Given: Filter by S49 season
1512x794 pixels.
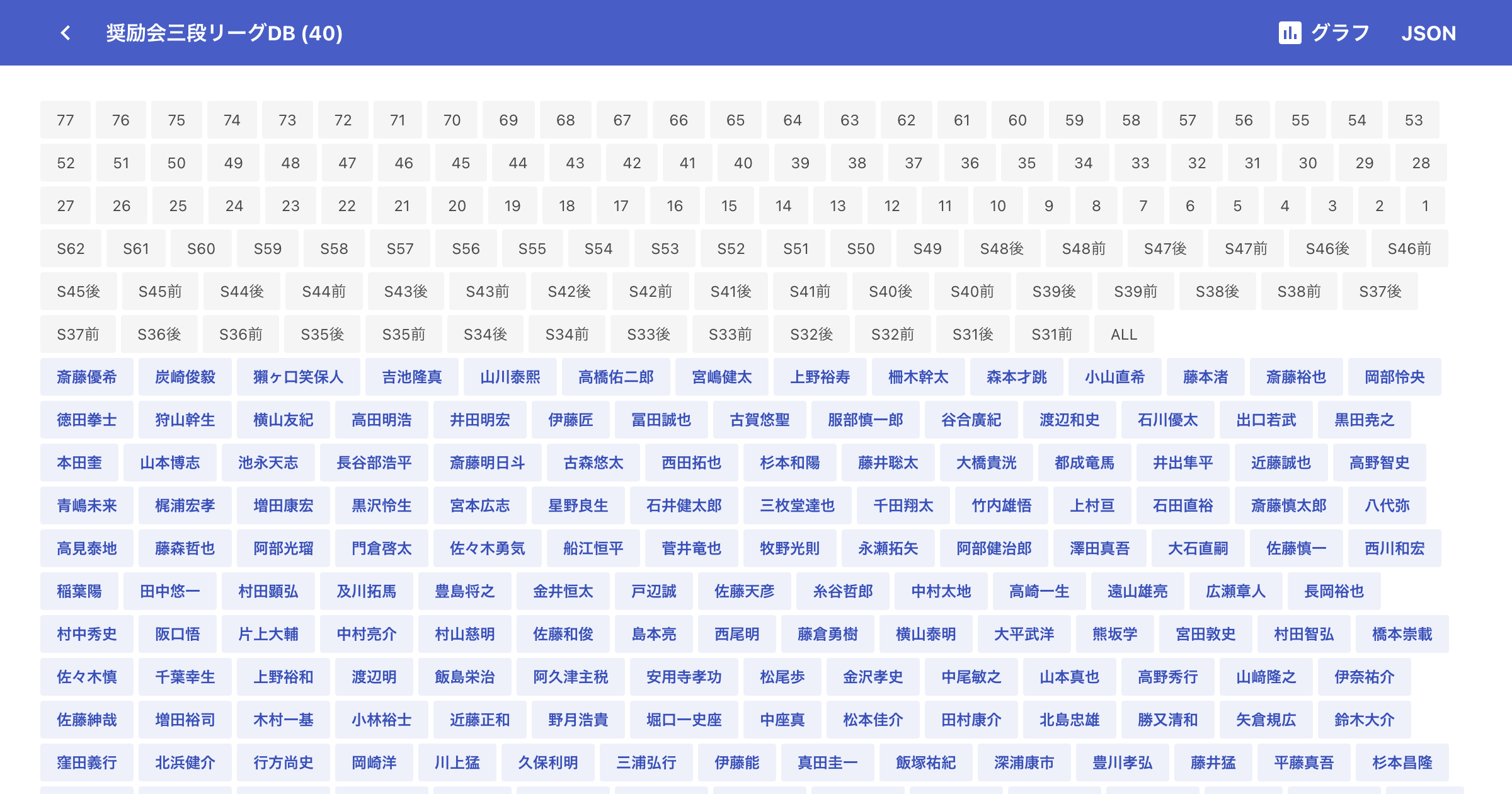Looking at the screenshot, I should point(927,248).
